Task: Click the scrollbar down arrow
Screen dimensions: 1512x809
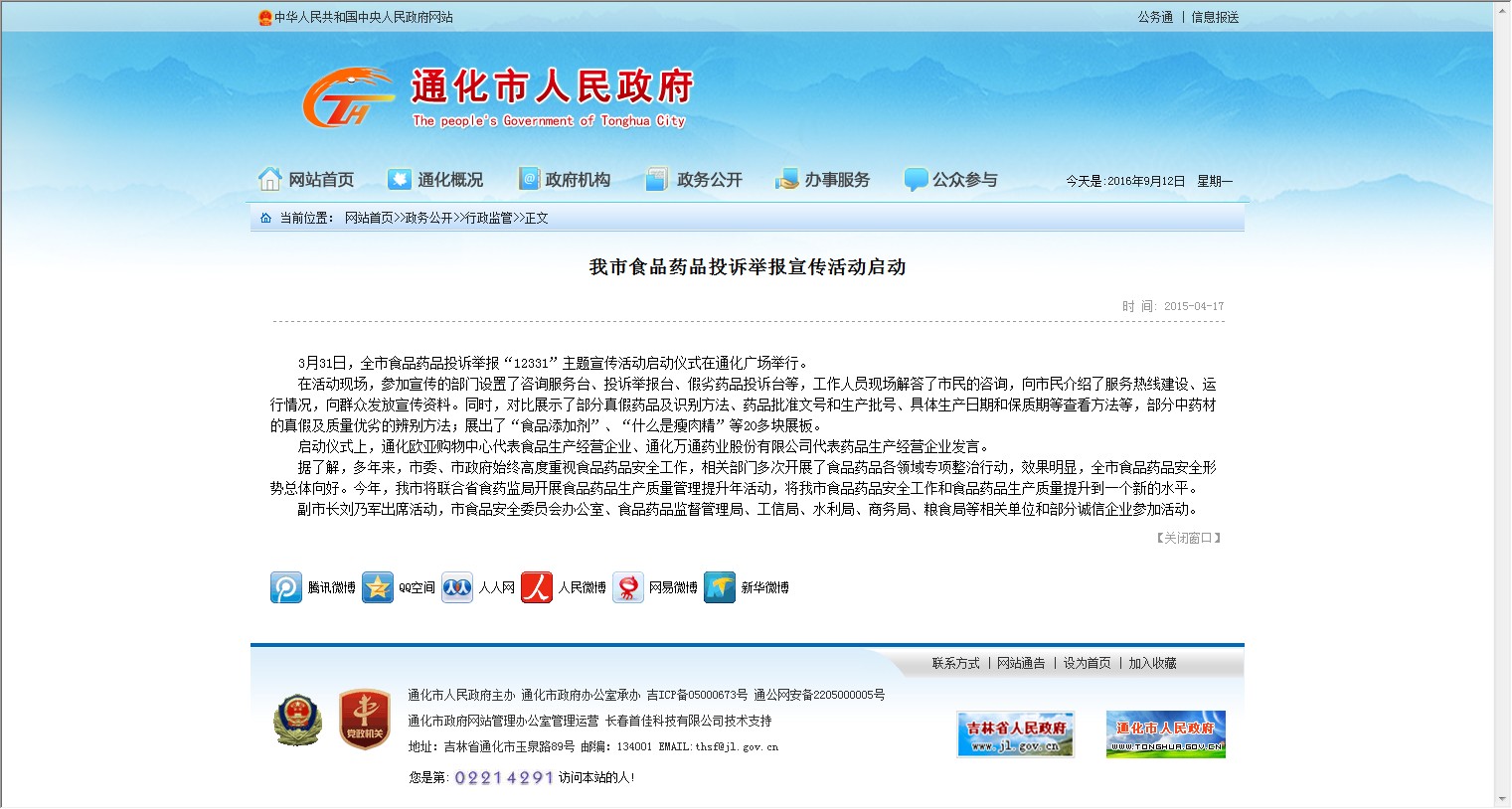Action: click(1501, 799)
